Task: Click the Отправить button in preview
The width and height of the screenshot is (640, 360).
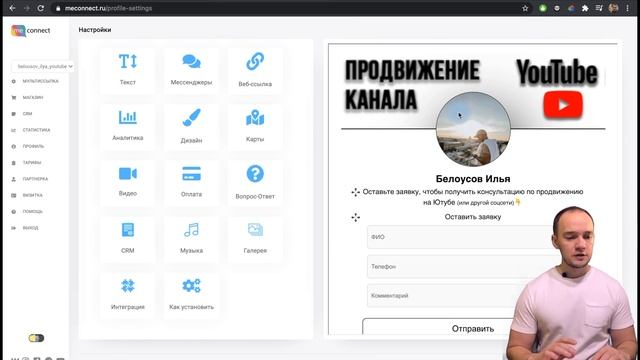Action: pyautogui.click(x=473, y=327)
